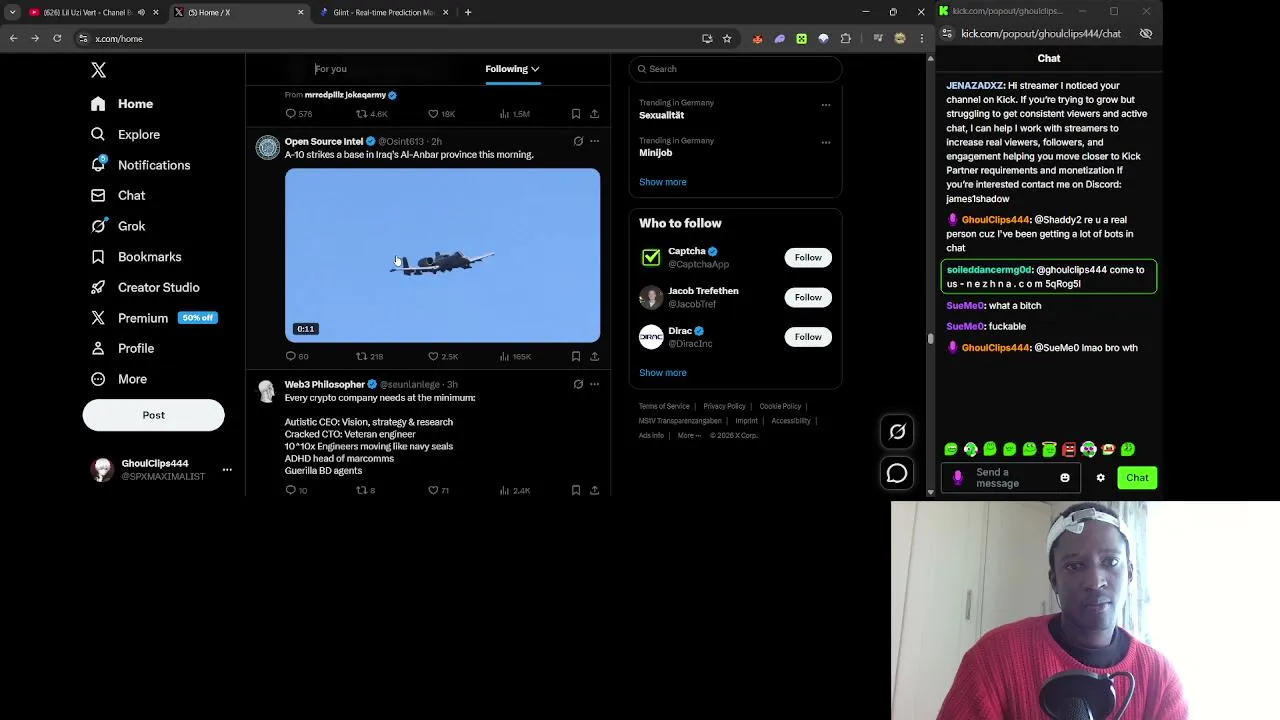Open the Chrome extensions puzzle icon
Screen dimensions: 1280x720
coord(846,38)
